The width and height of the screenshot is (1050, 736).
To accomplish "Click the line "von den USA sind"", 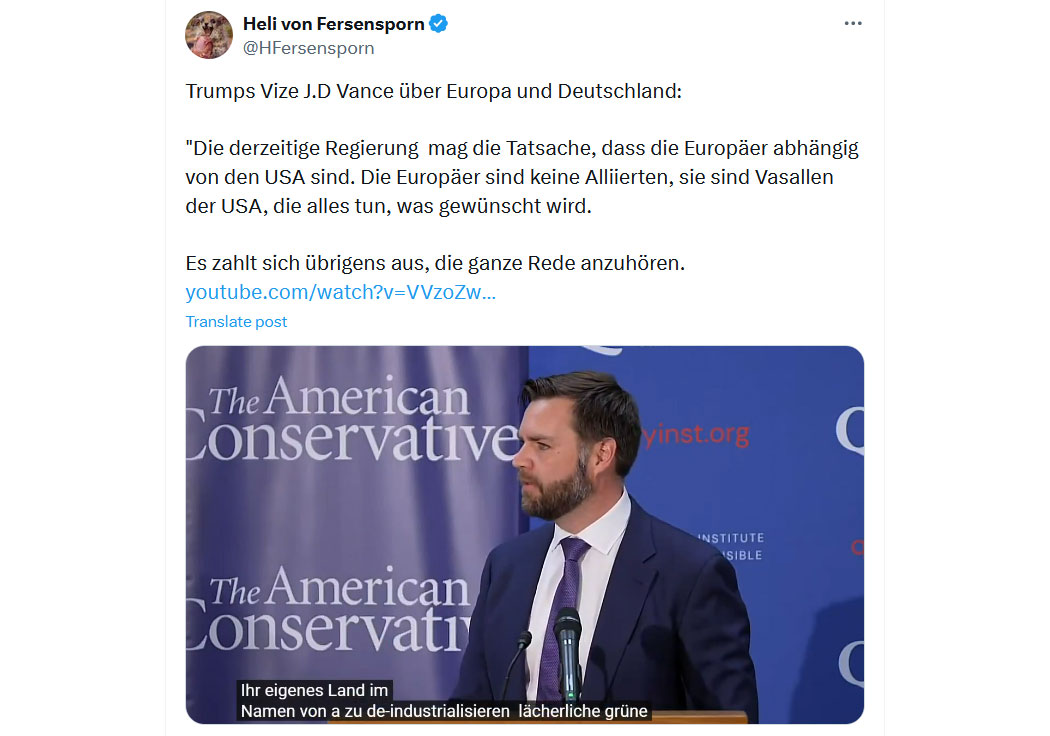I will pos(510,177).
